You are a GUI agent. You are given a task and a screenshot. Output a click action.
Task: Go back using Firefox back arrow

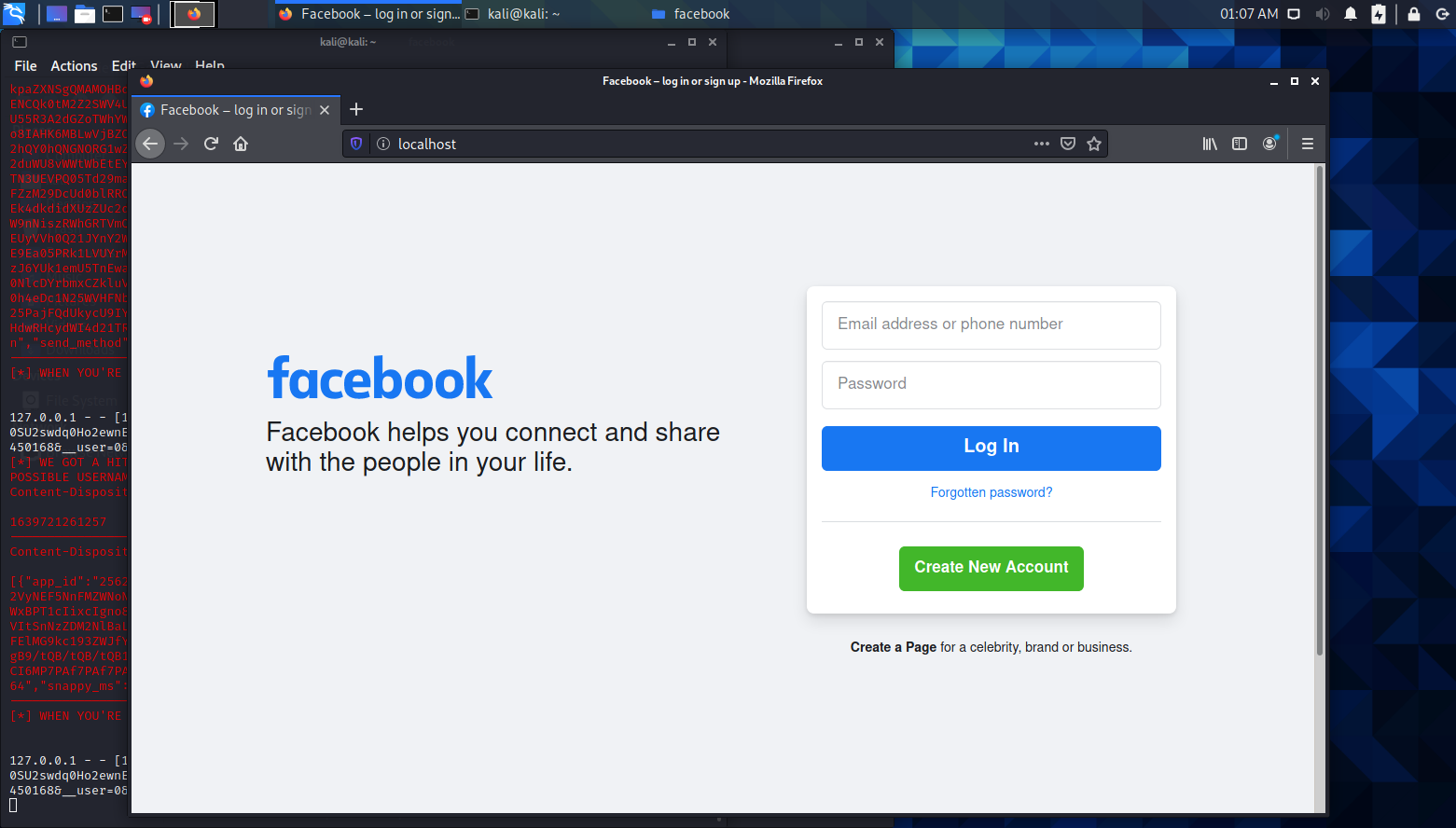[x=150, y=144]
